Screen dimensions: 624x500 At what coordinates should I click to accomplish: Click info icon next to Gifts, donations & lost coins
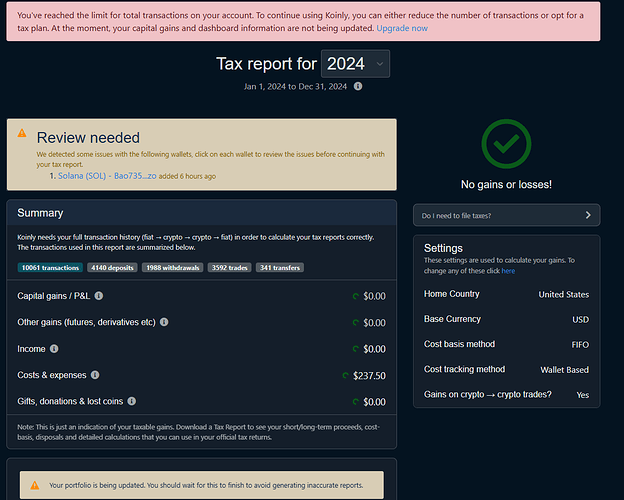[131, 401]
